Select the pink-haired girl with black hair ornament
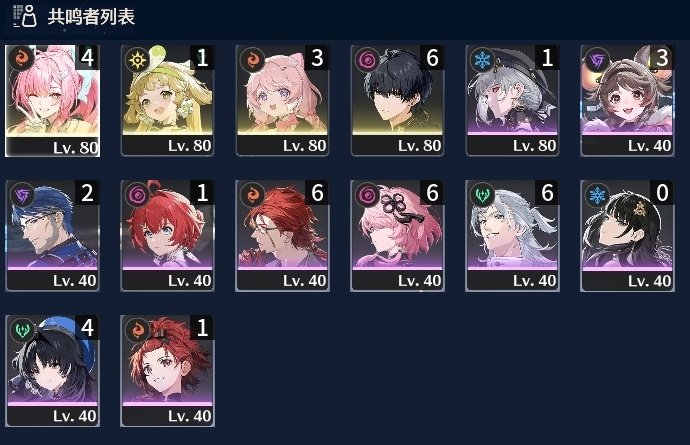690x445 pixels. [397, 235]
